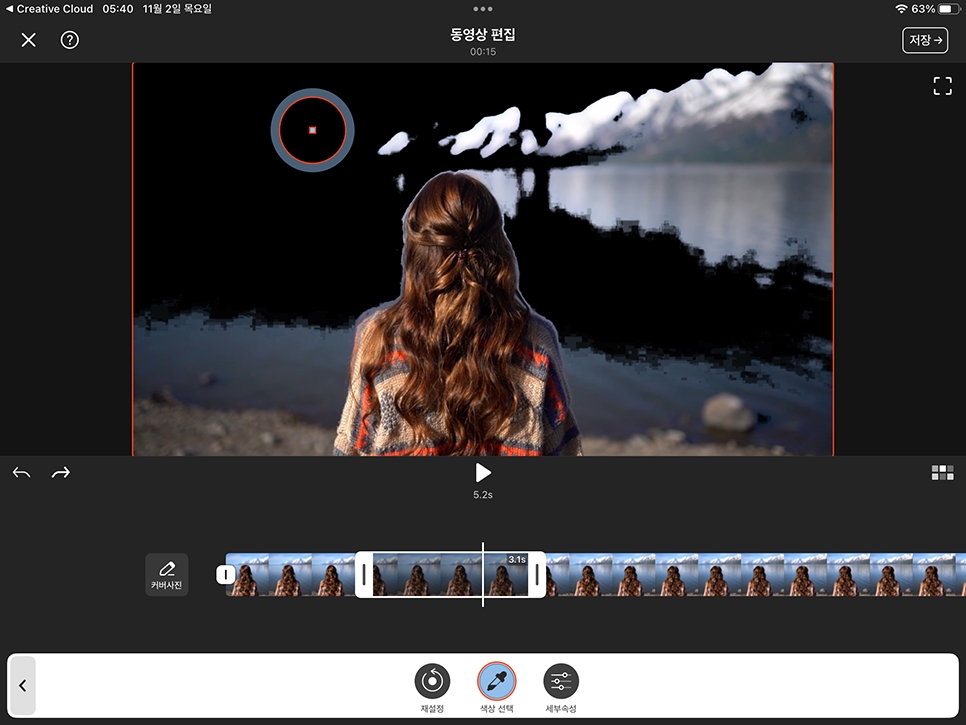Select the 재설정 reset tool

[432, 688]
